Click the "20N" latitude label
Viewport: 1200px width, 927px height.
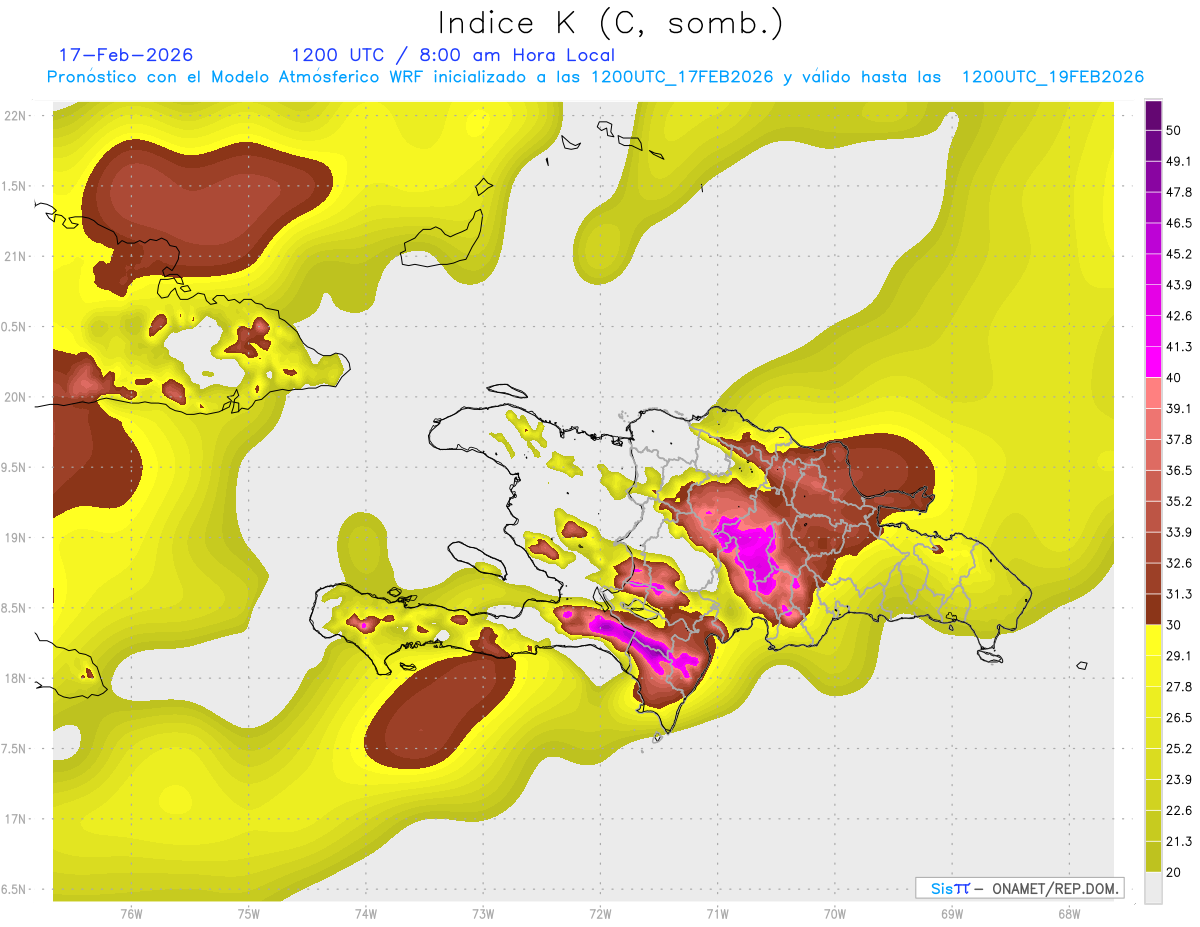16,397
